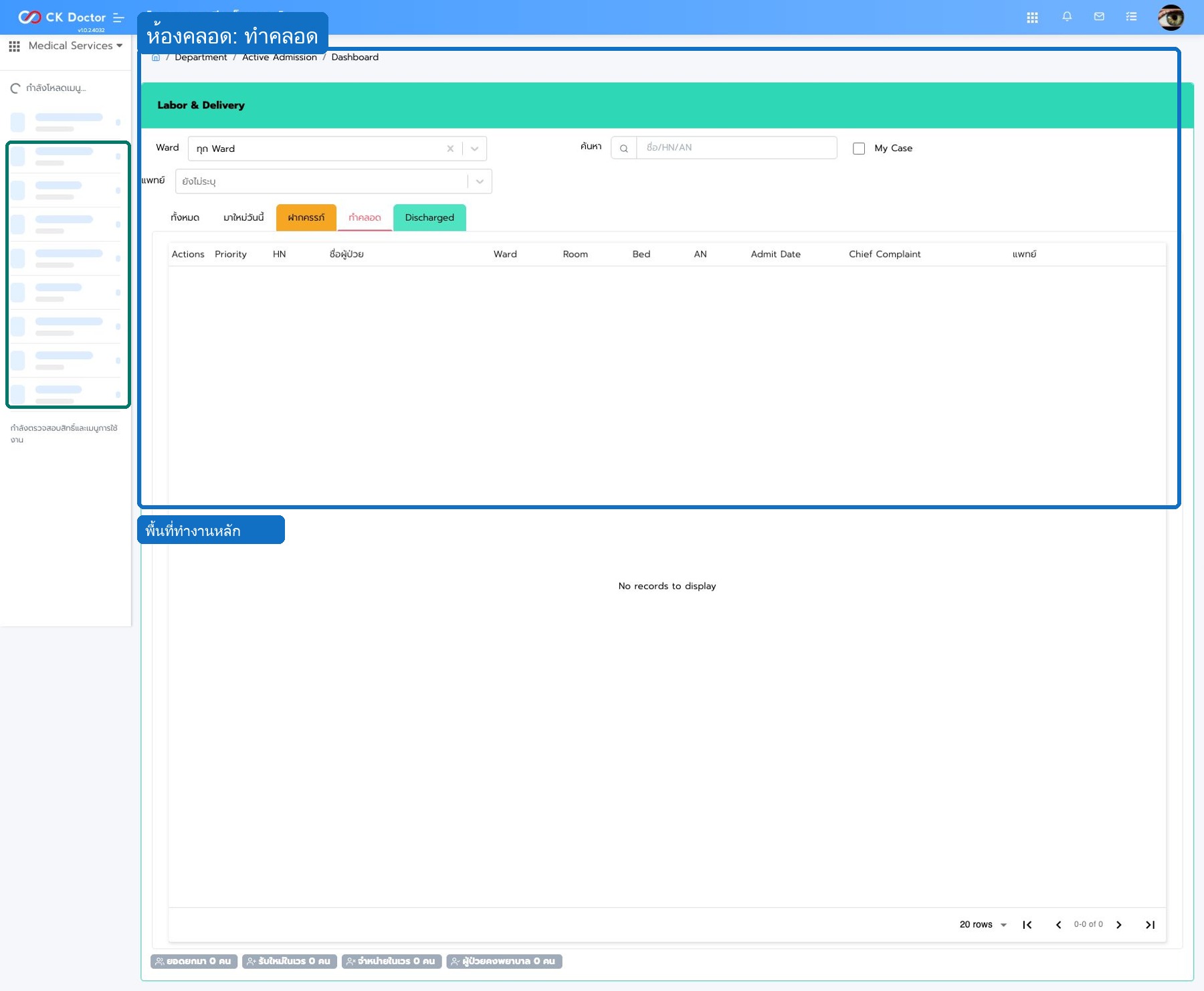This screenshot has width=1204, height=991.
Task: Open the 20 rows page size dropdown
Action: [983, 925]
